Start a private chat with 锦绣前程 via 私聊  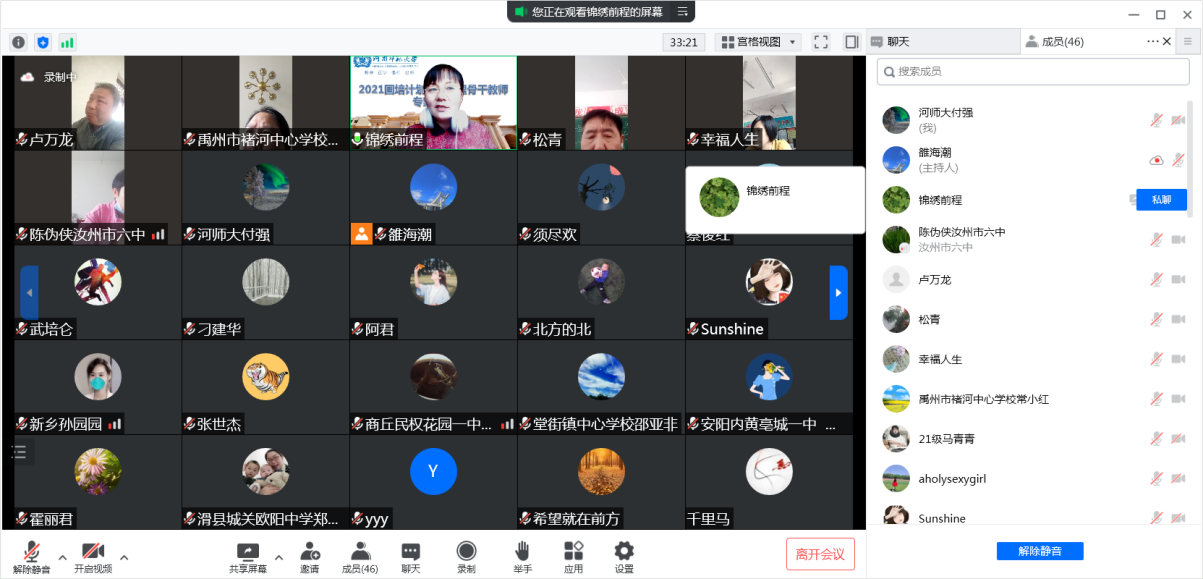point(1160,199)
